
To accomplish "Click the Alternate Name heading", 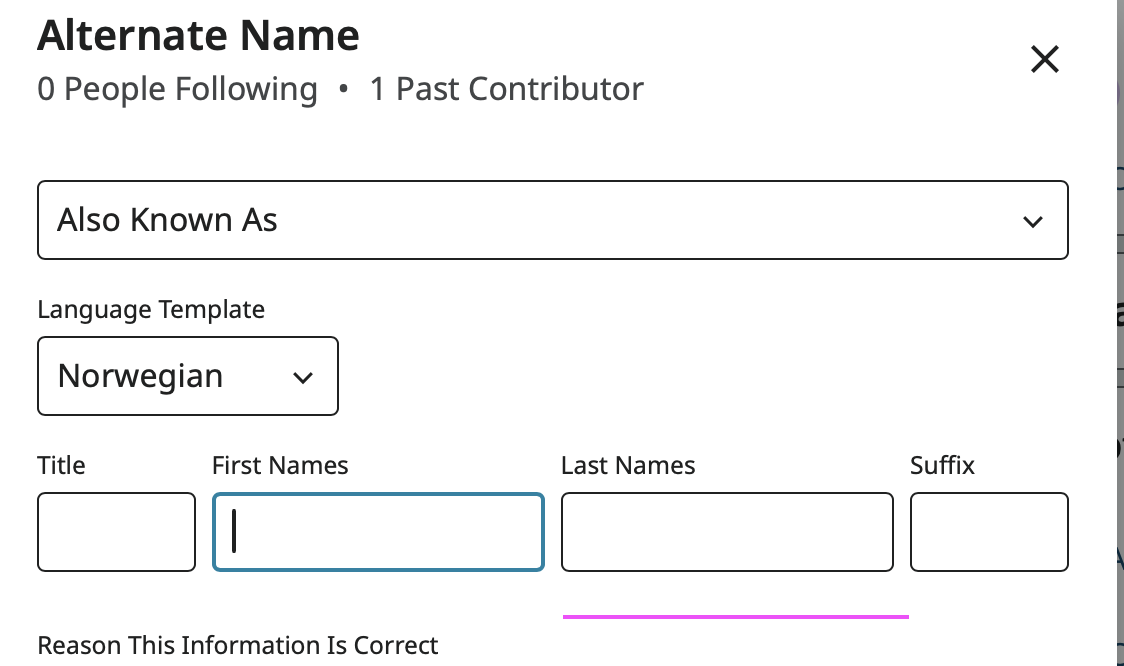I will pos(198,36).
